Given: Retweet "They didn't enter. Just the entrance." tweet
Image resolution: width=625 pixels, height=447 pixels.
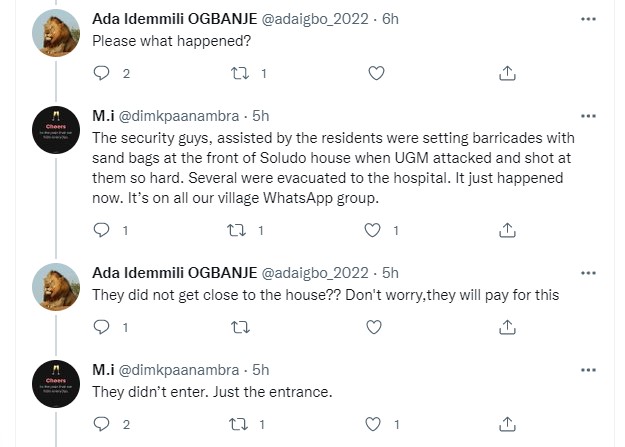Looking at the screenshot, I should click(x=239, y=424).
